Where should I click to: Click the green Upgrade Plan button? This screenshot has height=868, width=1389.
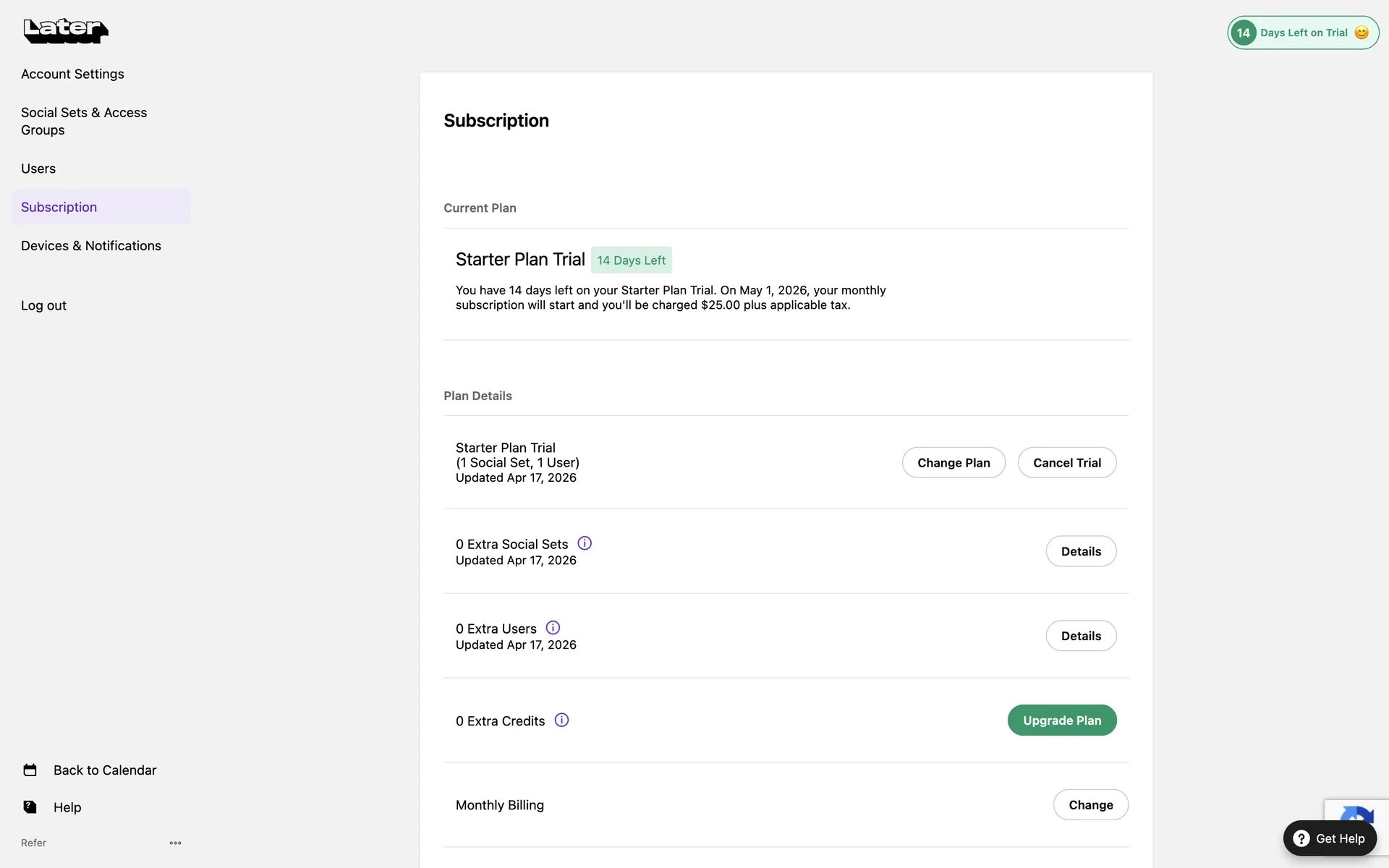(x=1062, y=720)
